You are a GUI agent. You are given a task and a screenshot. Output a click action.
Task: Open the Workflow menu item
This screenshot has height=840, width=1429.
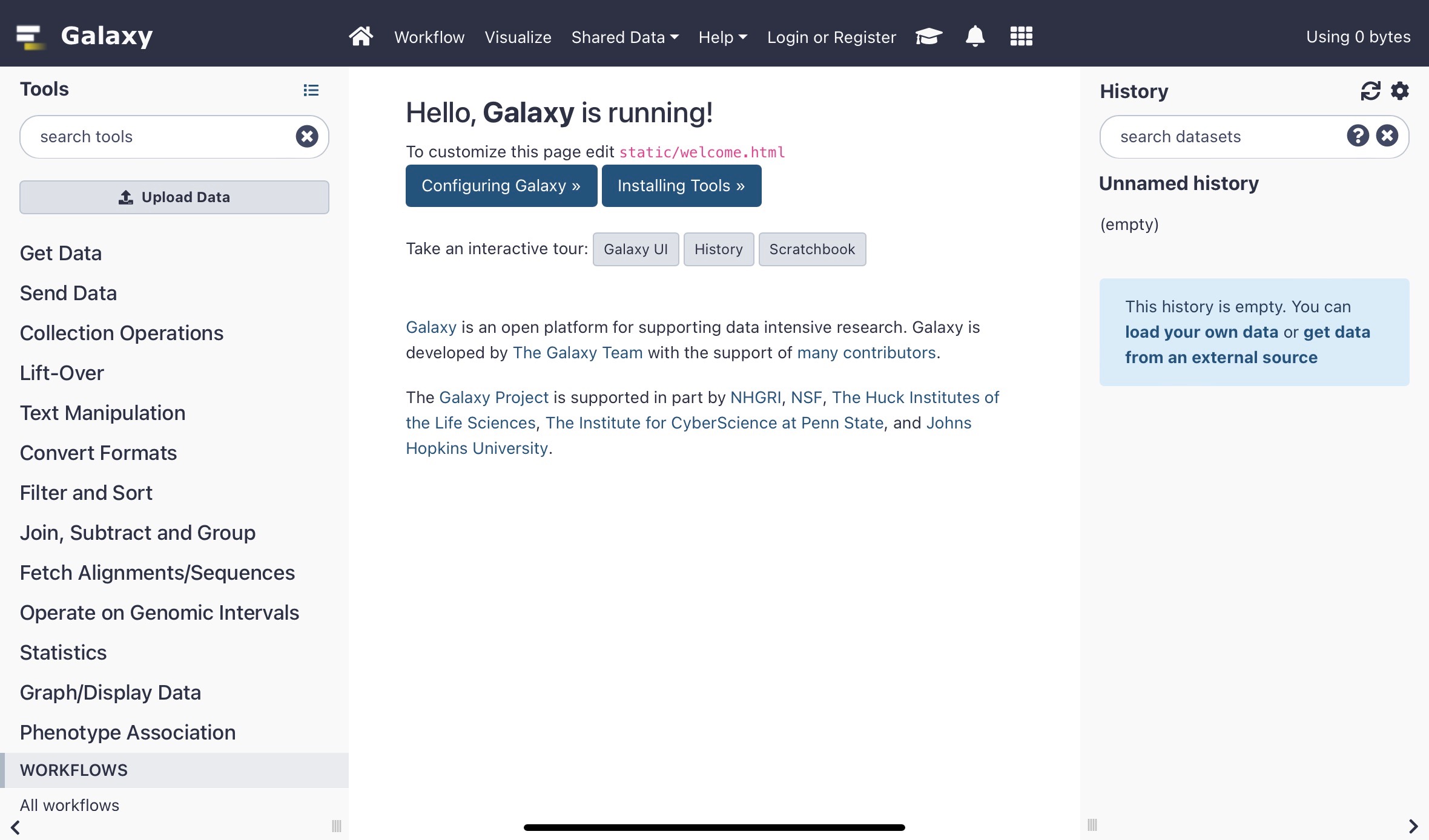(429, 38)
